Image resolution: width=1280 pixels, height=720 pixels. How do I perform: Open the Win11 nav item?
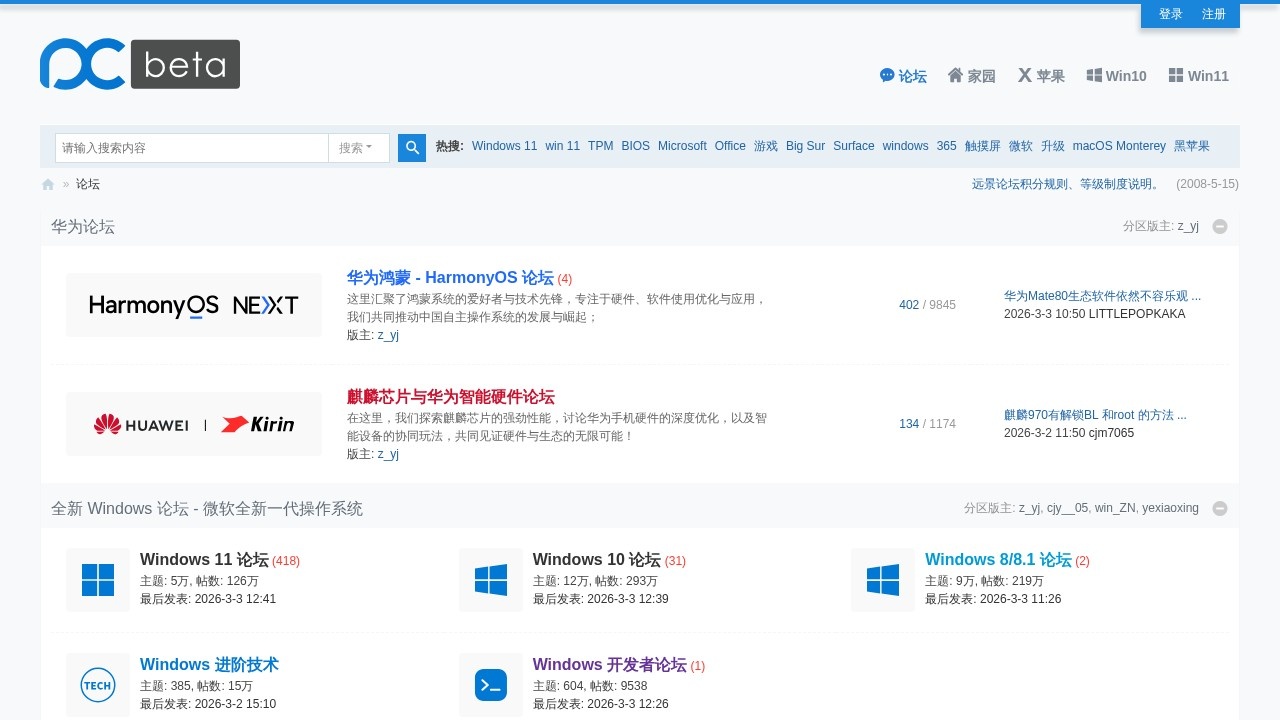pyautogui.click(x=1199, y=76)
